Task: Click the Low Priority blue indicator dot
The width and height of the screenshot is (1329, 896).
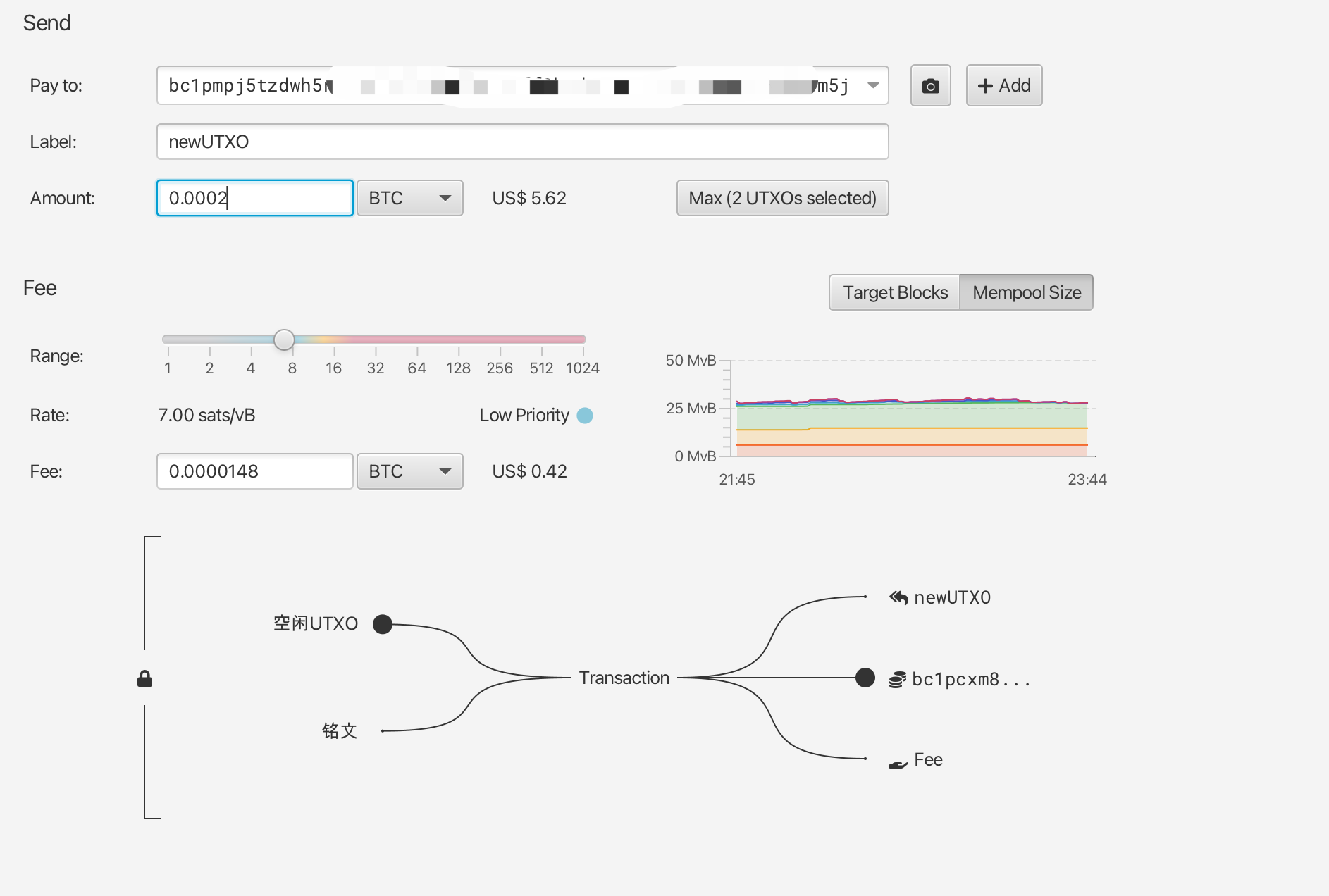Action: click(585, 416)
